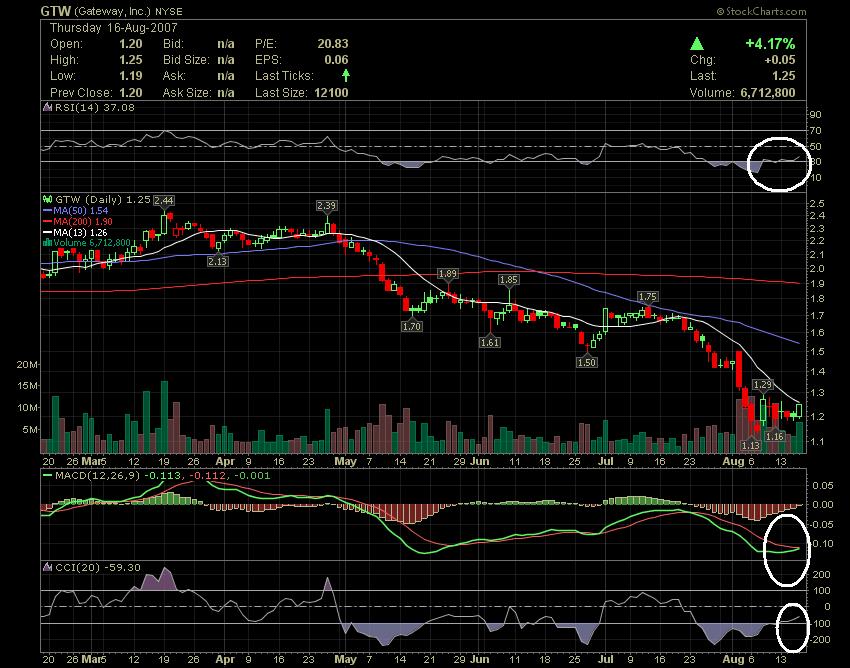Click the 1.16 price annotation

point(775,436)
